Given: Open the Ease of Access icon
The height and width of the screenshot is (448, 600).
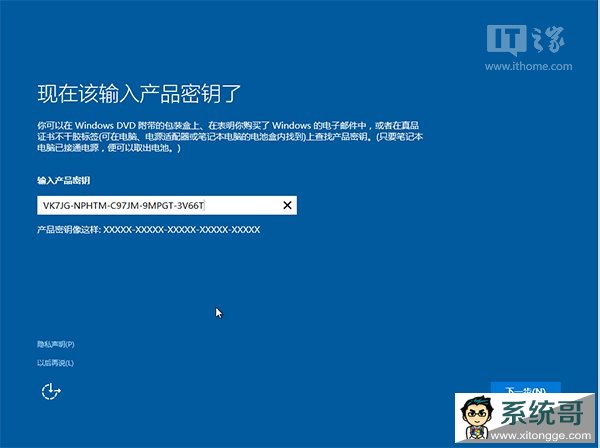Looking at the screenshot, I should click(51, 391).
